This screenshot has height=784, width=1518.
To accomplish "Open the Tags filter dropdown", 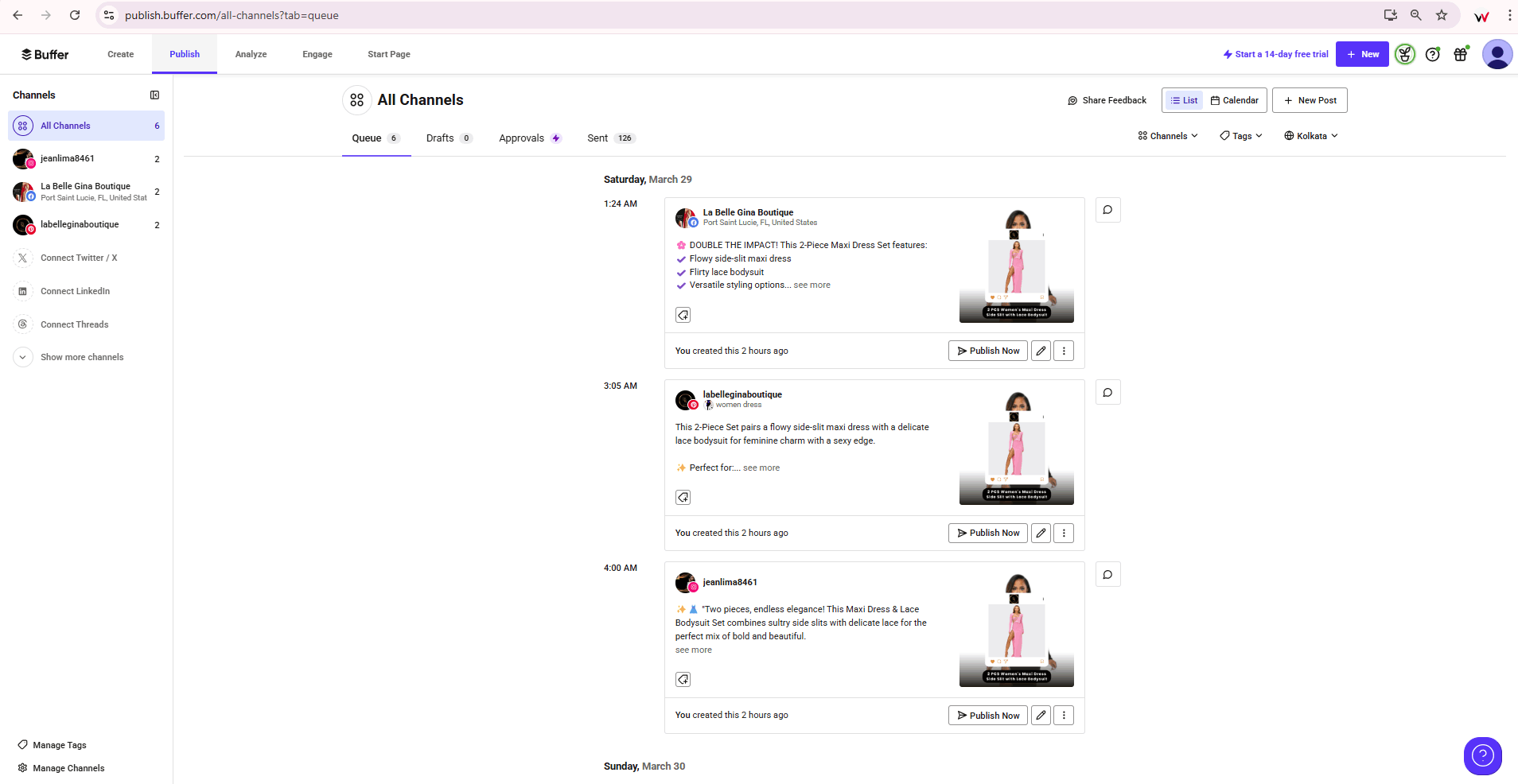I will click(x=1241, y=136).
